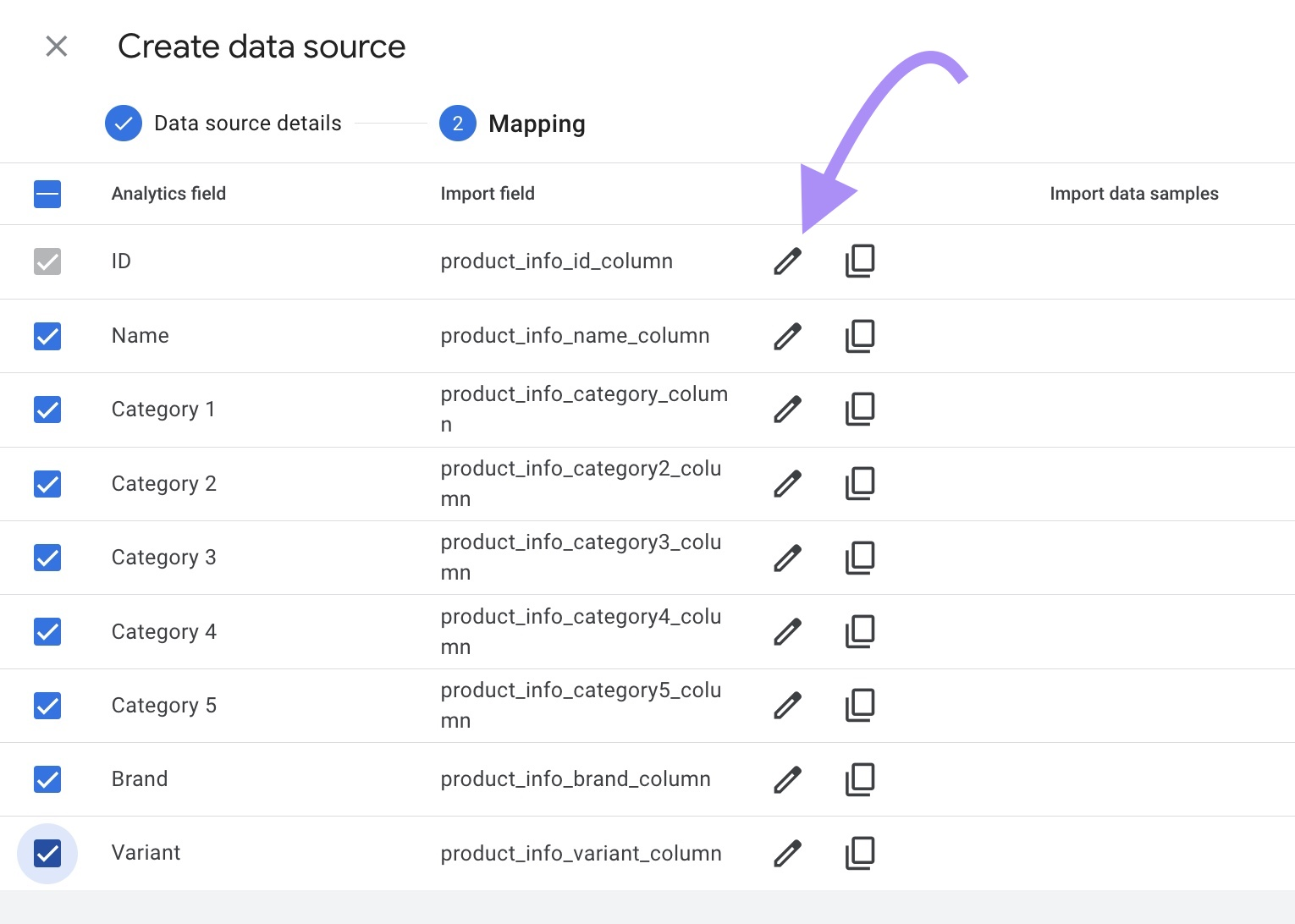
Task: Edit the Category 5 field mapping
Action: click(786, 705)
